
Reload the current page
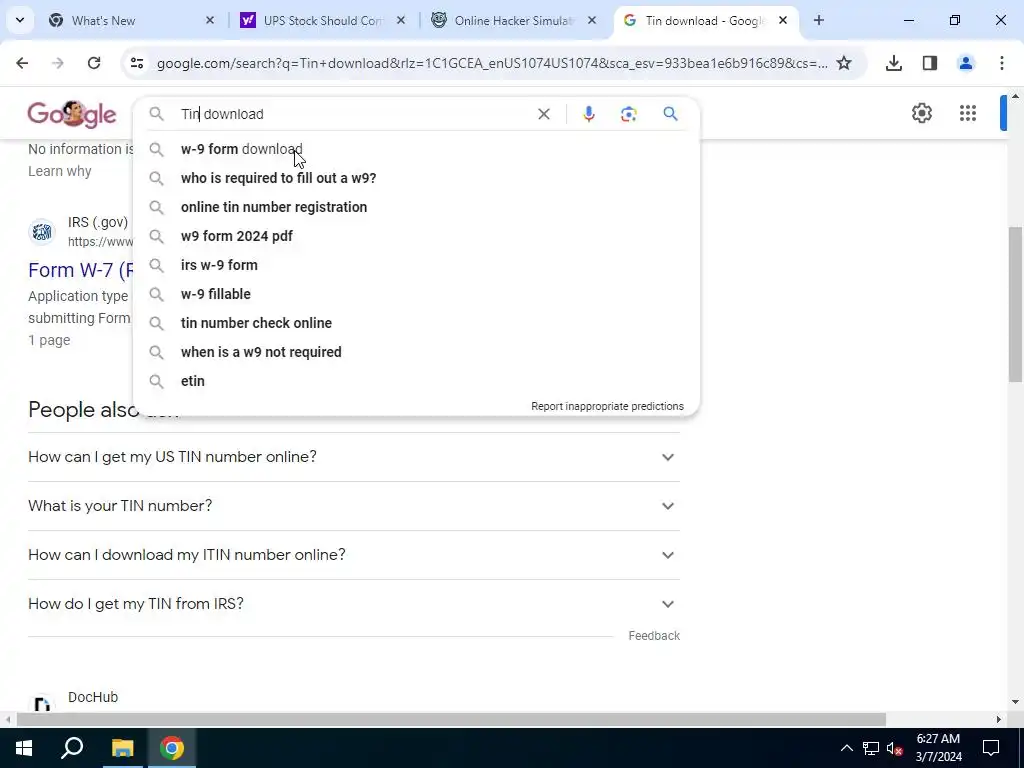tap(94, 63)
